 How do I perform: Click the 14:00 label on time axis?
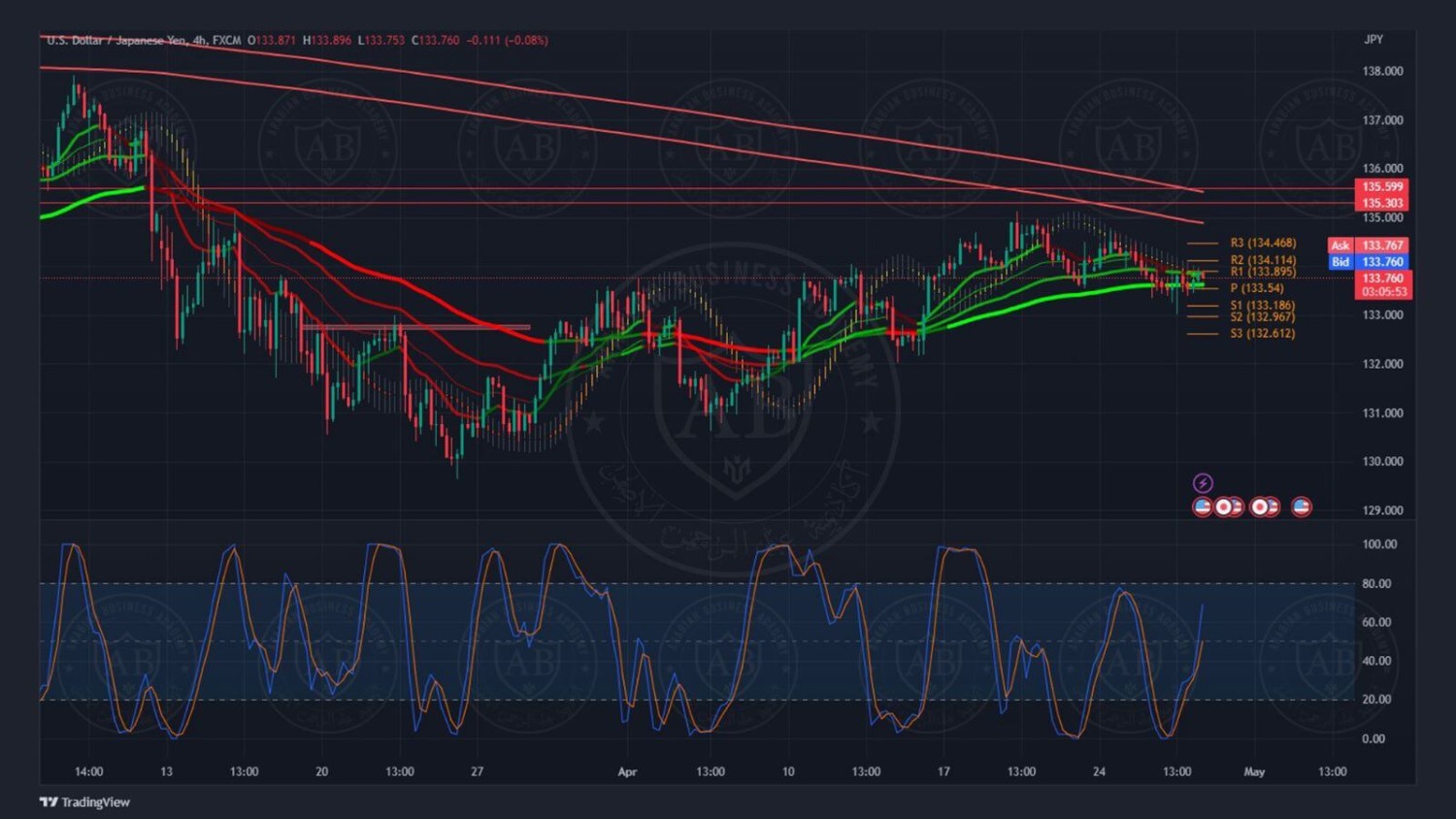pyautogui.click(x=88, y=772)
